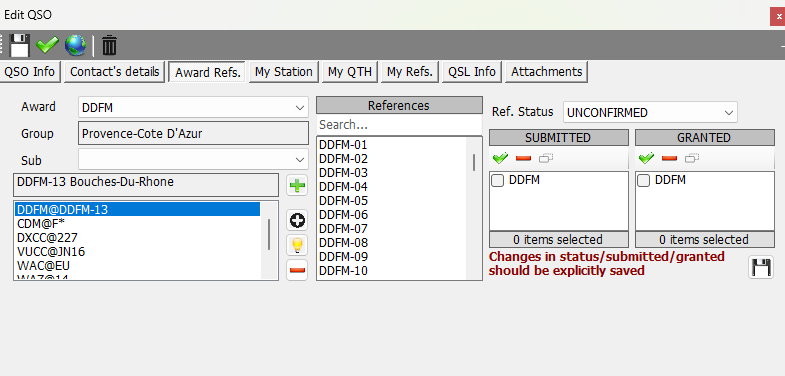The height and width of the screenshot is (376, 785).
Task: Click the globe lookup icon in toolbar
Action: (76, 46)
